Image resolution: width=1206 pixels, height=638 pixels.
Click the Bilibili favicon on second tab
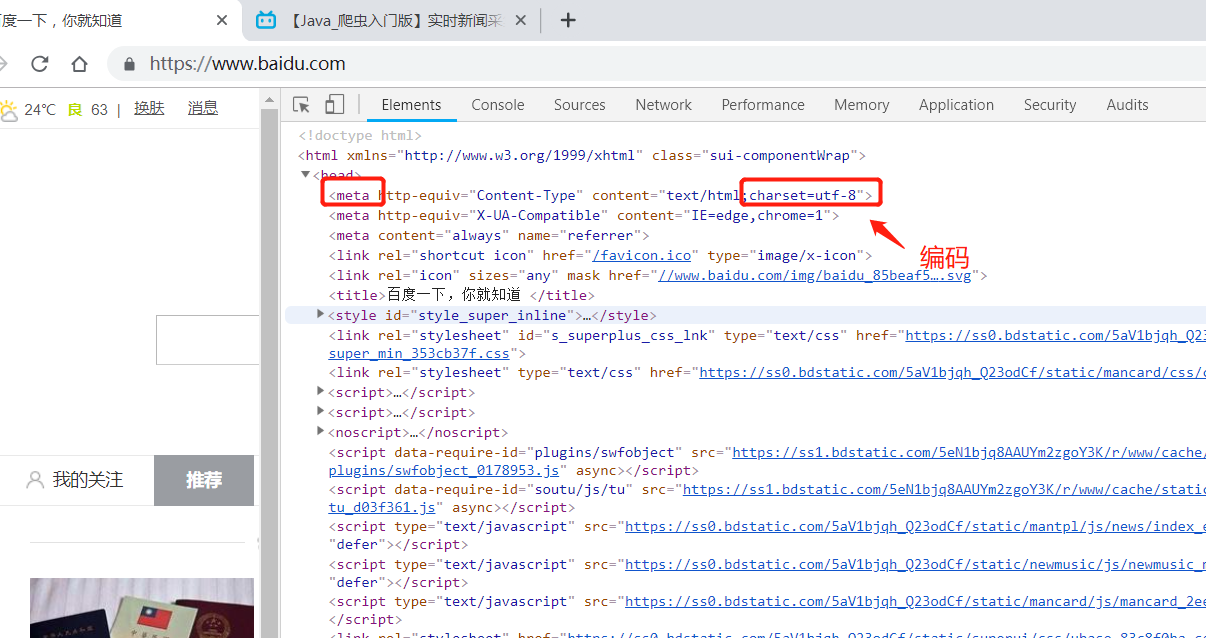(x=266, y=20)
